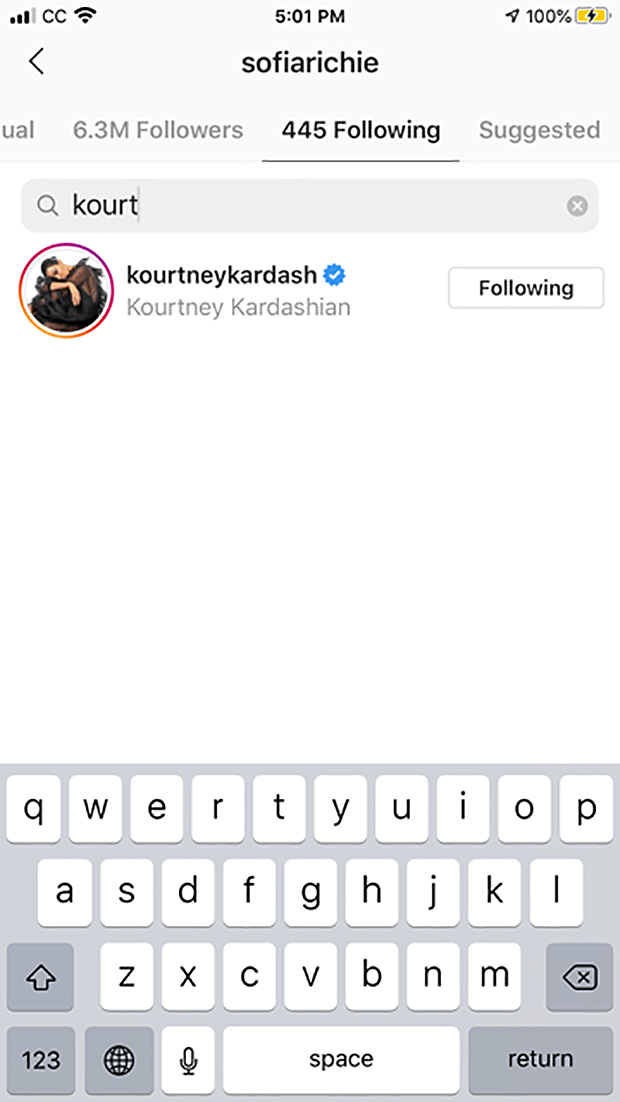This screenshot has height=1102, width=620.
Task: Clear the search text with the x icon
Action: (x=577, y=206)
